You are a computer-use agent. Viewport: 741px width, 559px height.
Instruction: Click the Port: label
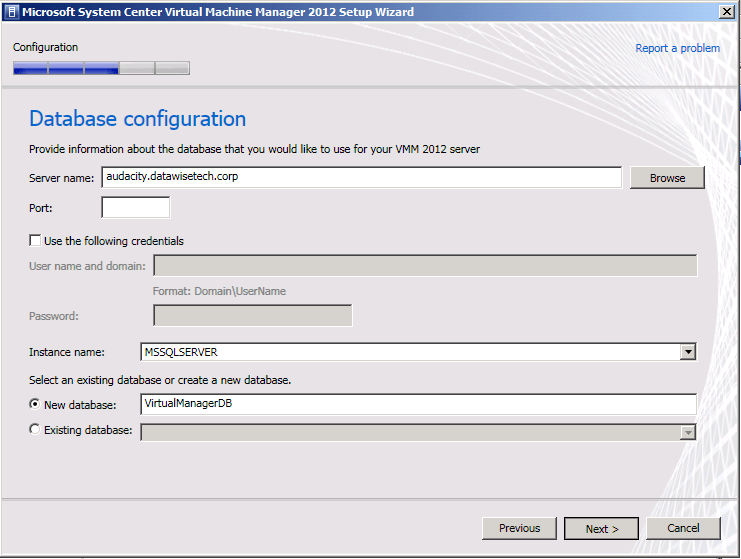tap(41, 208)
